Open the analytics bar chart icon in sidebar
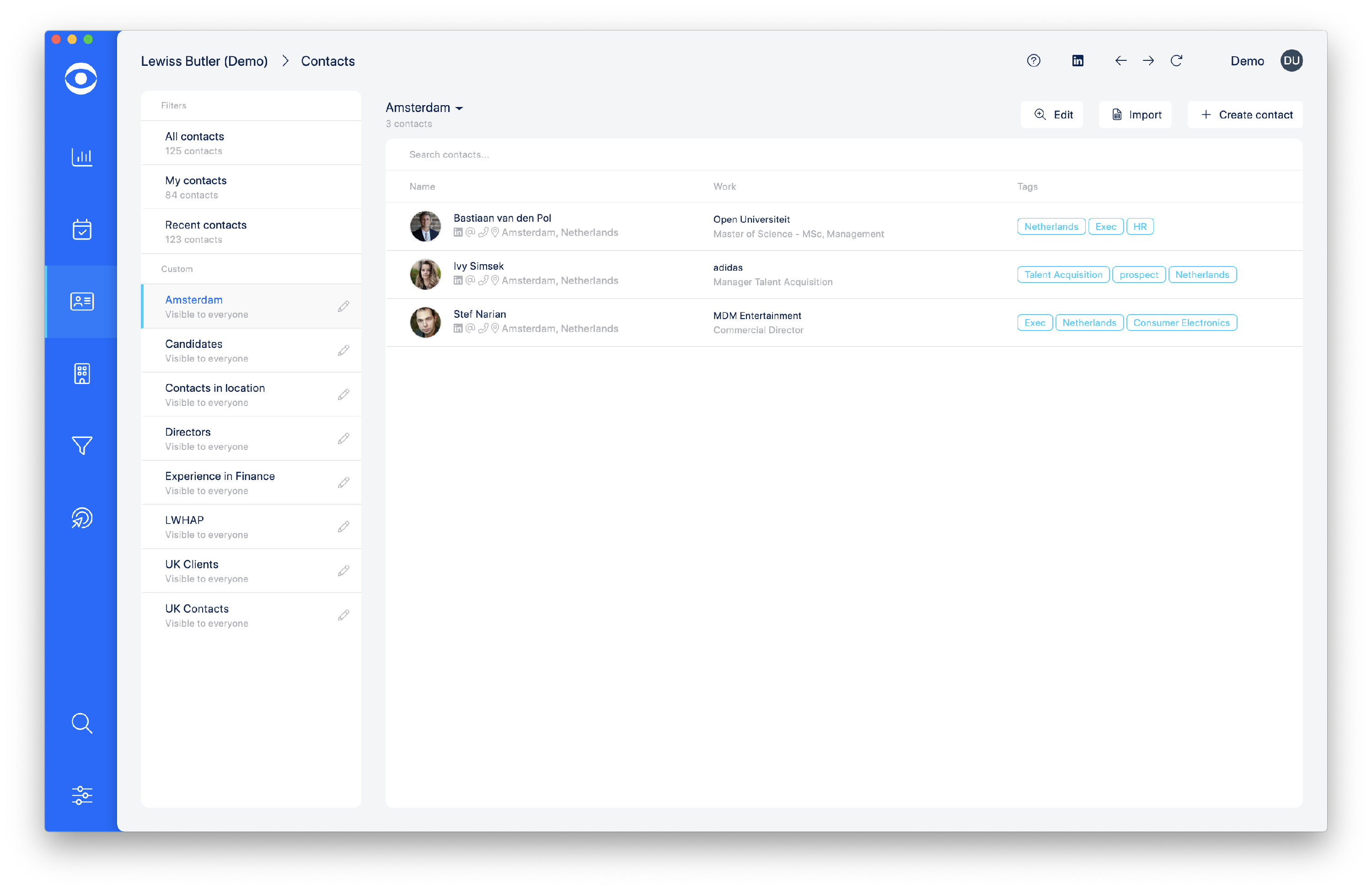The height and width of the screenshot is (891, 1372). pyautogui.click(x=82, y=157)
